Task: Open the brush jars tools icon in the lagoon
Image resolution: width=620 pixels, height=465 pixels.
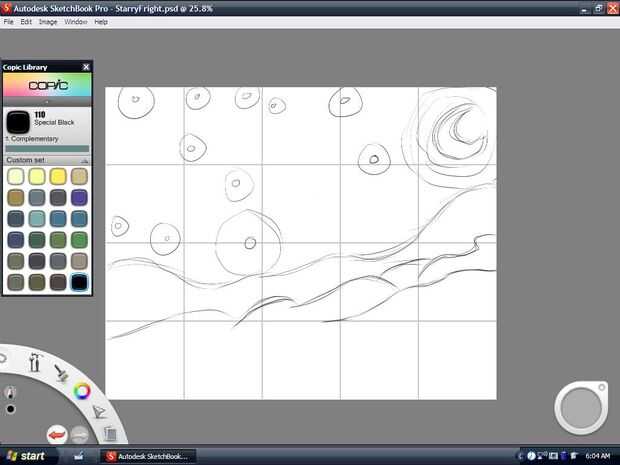Action: click(x=35, y=362)
